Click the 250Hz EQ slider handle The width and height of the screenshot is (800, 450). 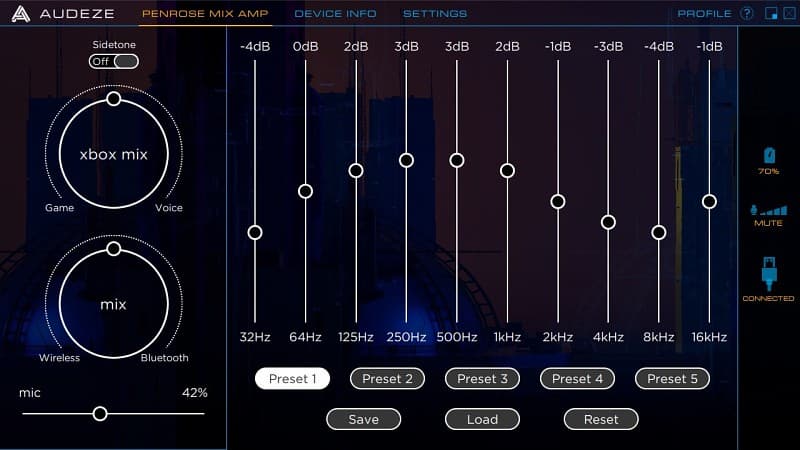[x=406, y=160]
